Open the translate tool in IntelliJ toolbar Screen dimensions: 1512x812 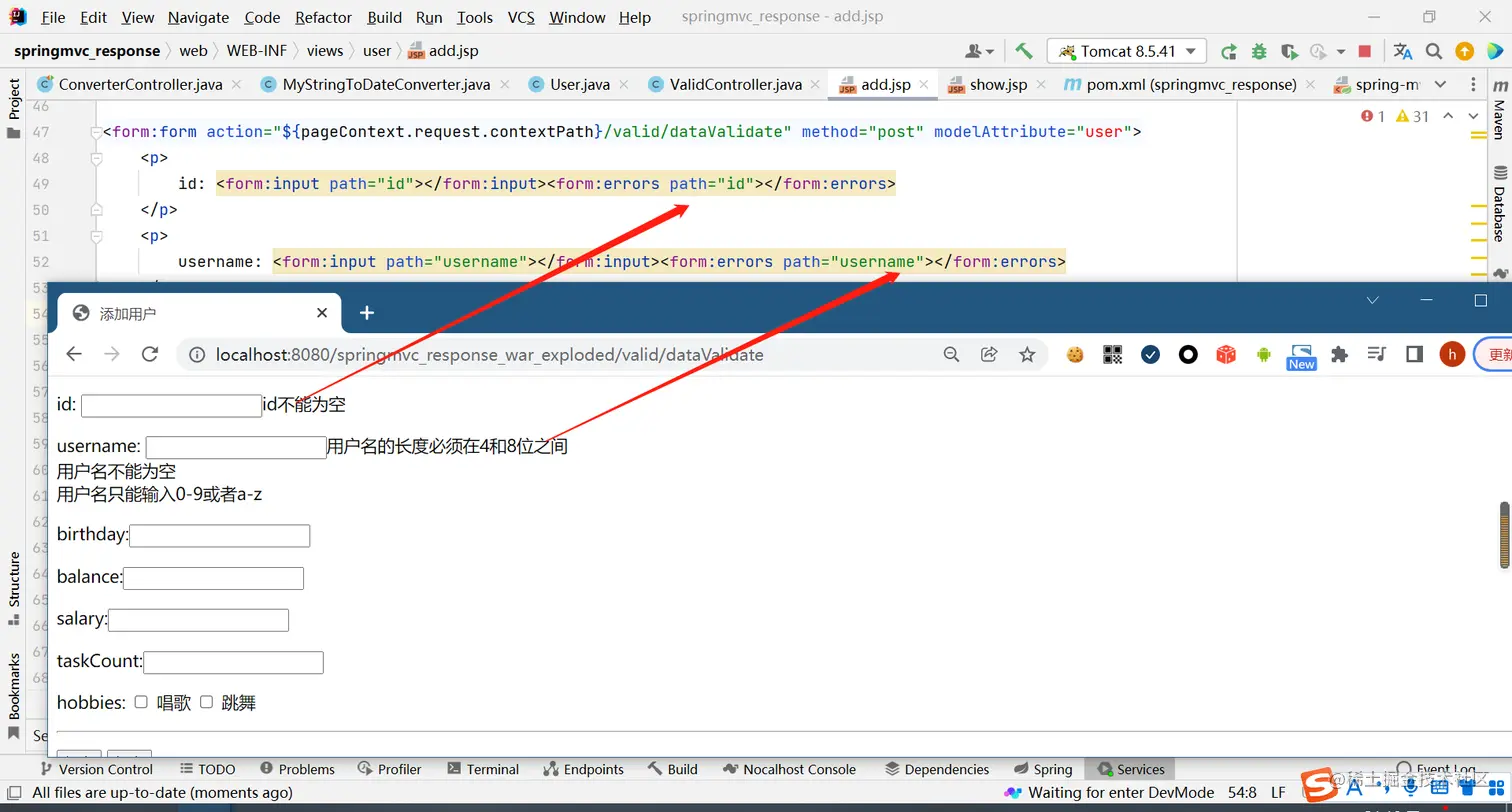(x=1403, y=51)
